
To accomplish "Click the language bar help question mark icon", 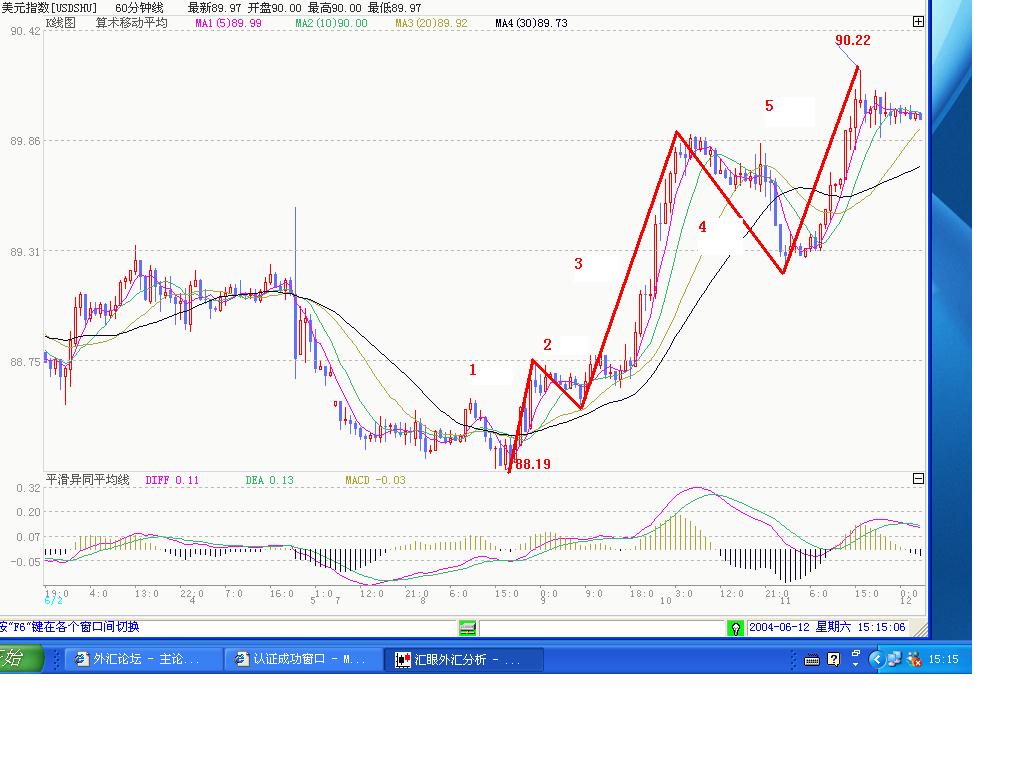I will click(833, 659).
